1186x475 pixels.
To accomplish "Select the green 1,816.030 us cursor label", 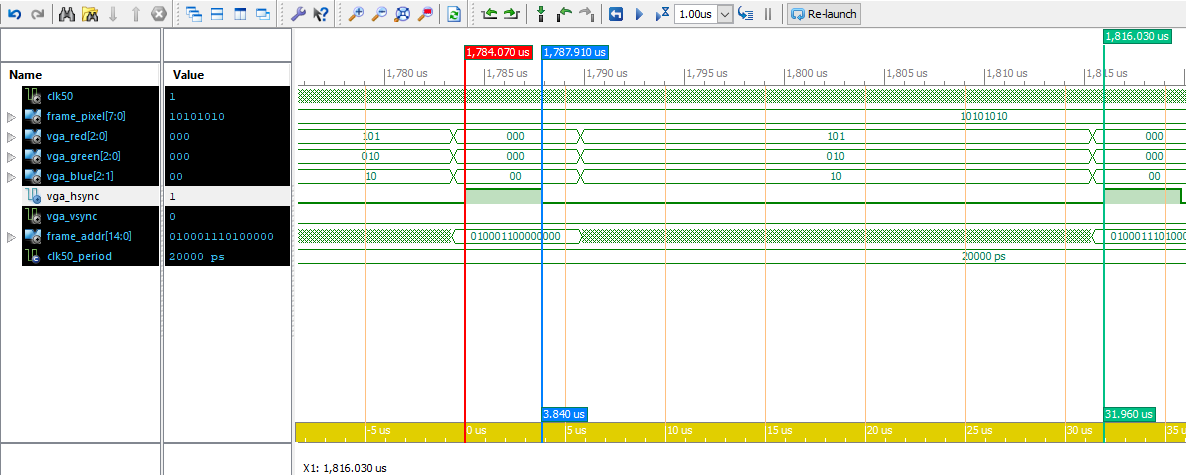I will tap(1138, 36).
